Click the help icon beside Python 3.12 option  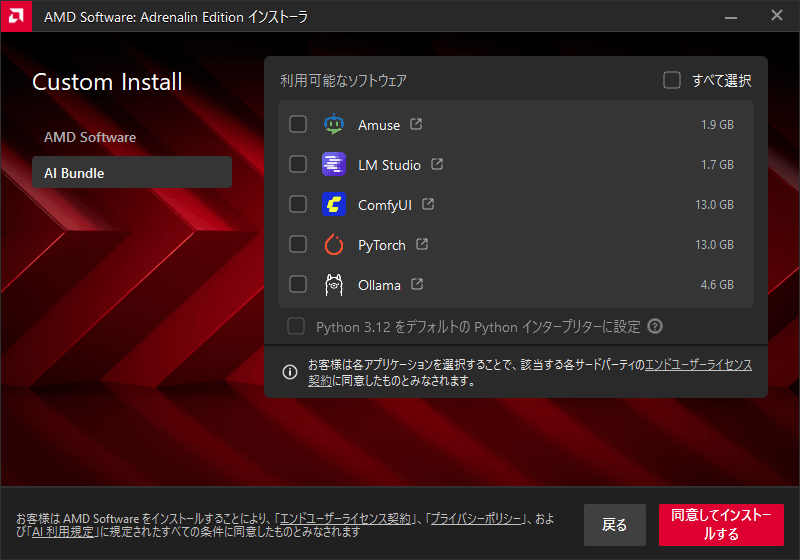point(655,326)
